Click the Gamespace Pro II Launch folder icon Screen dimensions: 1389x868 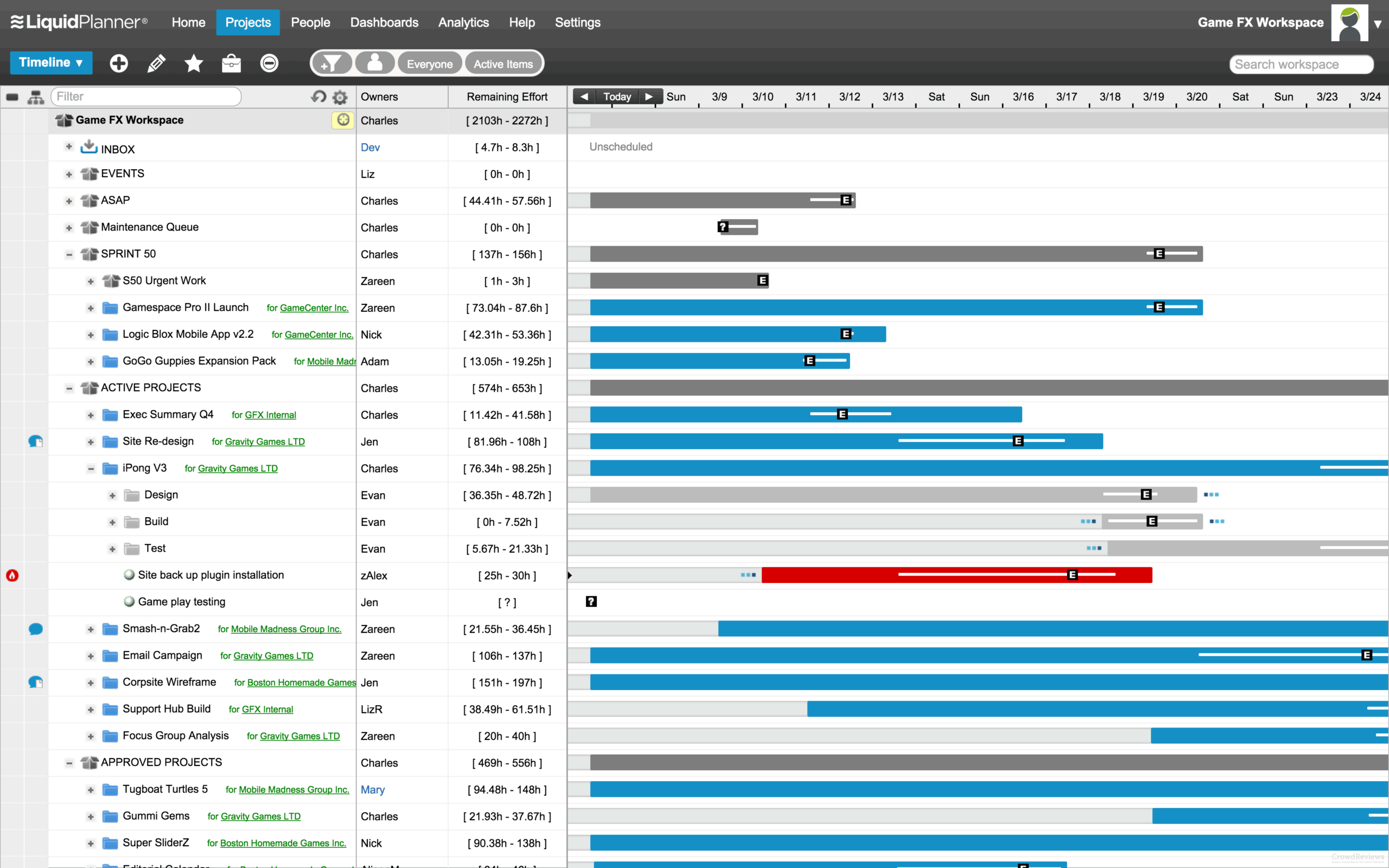[110, 308]
